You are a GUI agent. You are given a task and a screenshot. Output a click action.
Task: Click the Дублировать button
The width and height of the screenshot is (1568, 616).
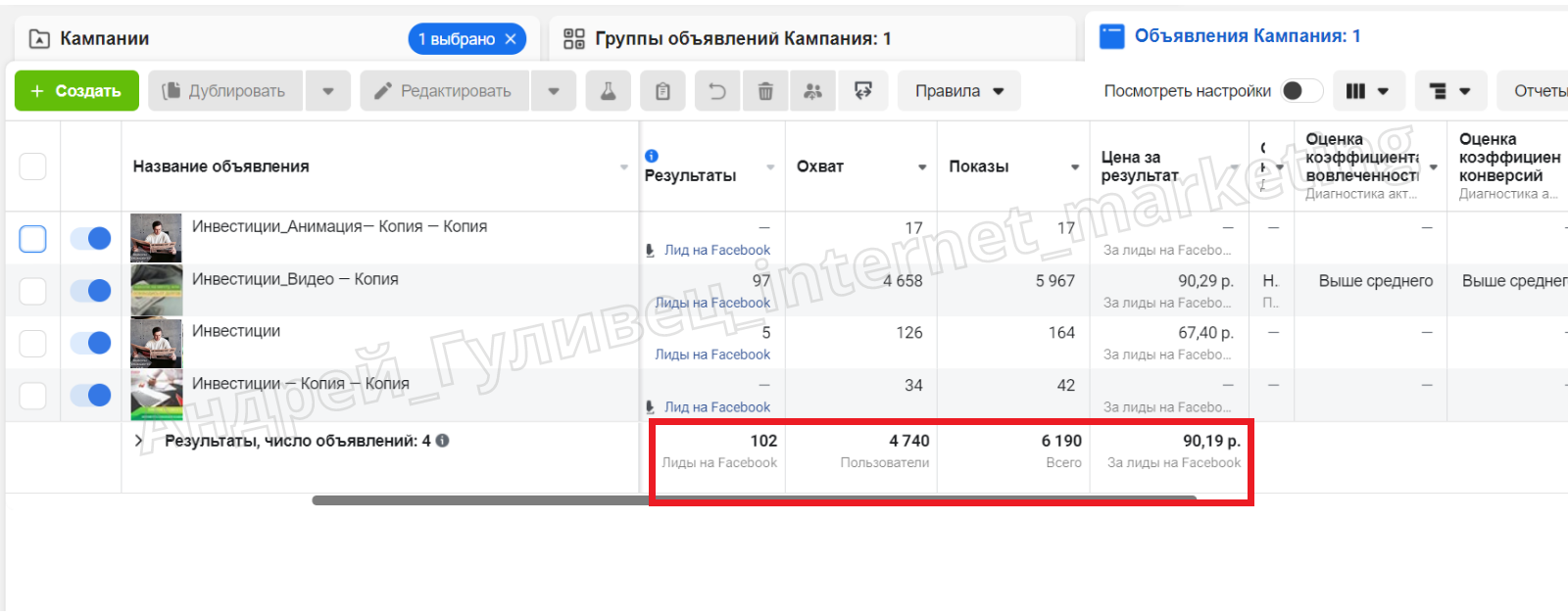coord(226,91)
